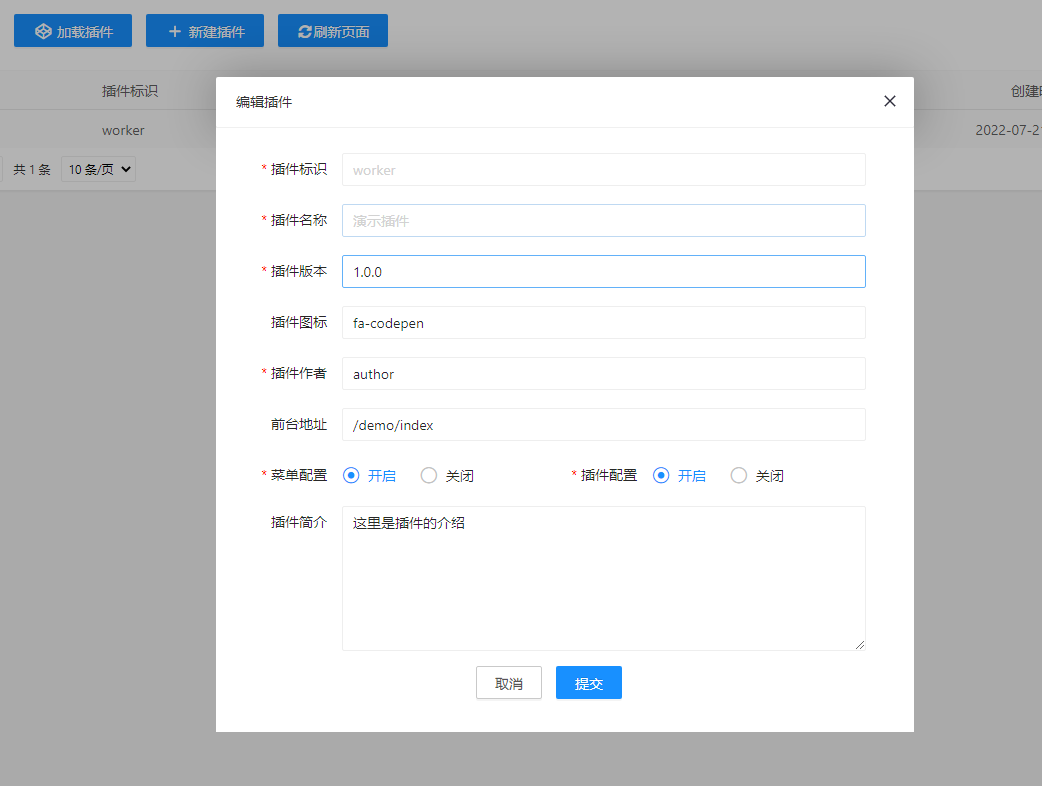
Task: Select 关闭 radio for 菜单配置
Action: tap(429, 476)
